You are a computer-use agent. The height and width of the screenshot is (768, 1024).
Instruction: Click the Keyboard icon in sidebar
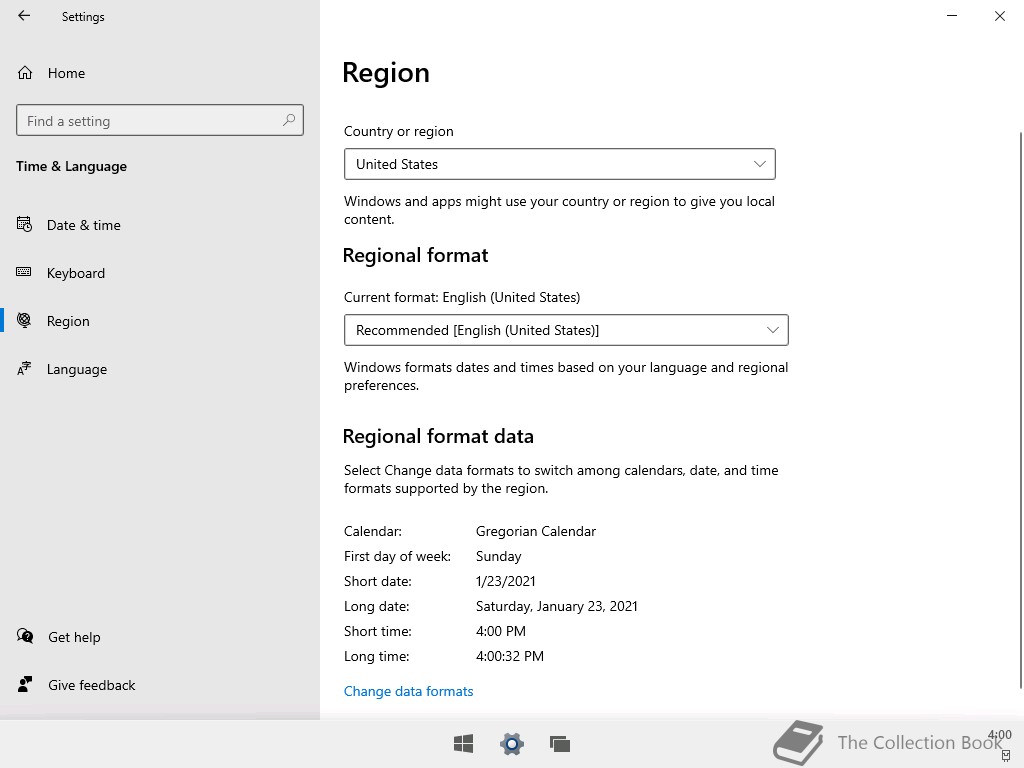click(x=24, y=272)
